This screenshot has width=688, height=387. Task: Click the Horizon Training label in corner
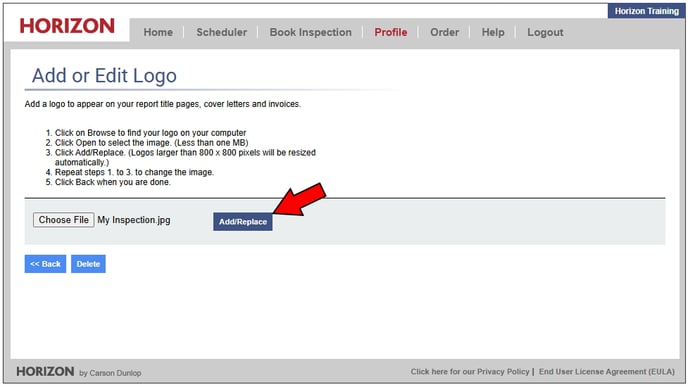(x=646, y=11)
